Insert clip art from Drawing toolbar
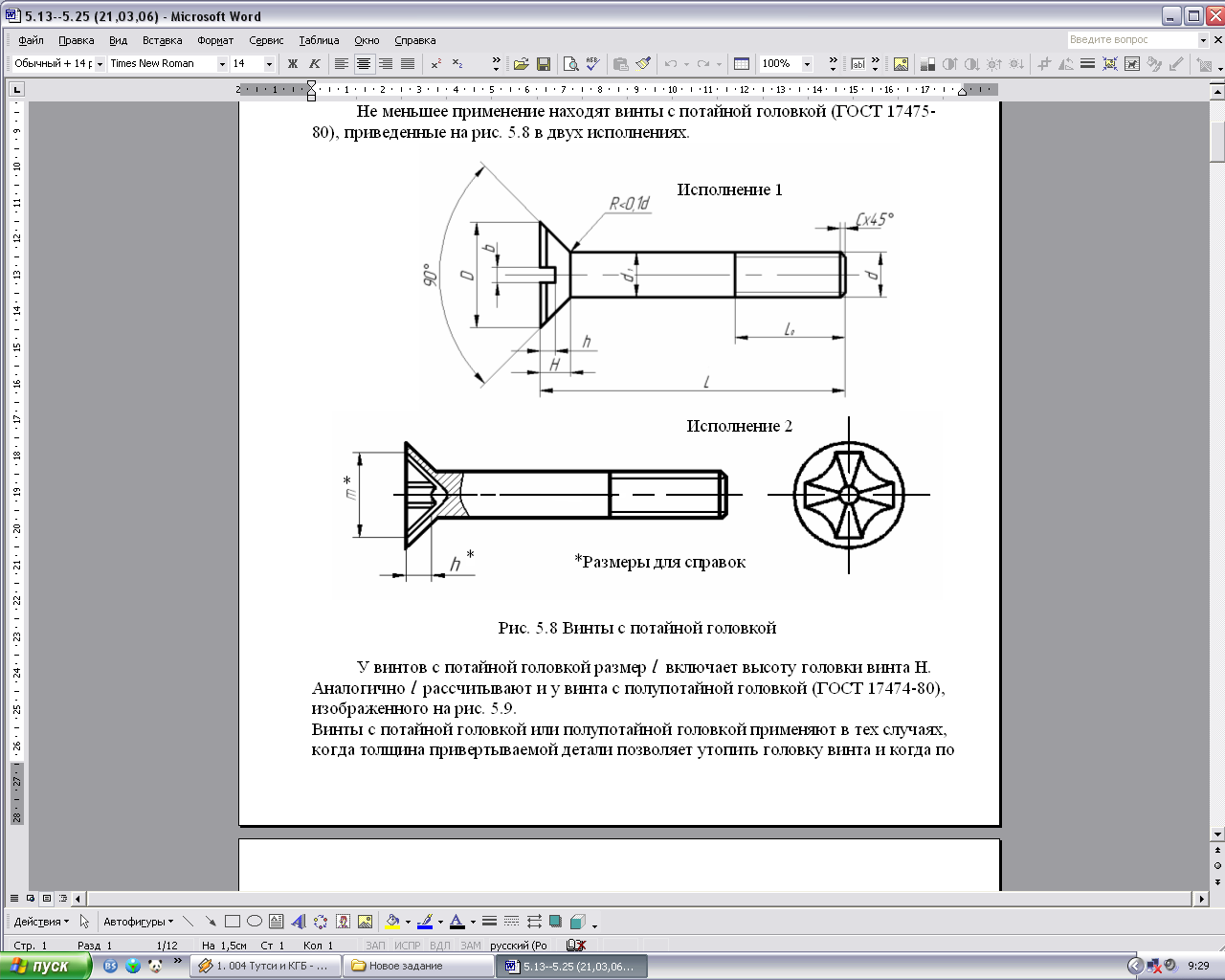1225x980 pixels. pos(343,922)
